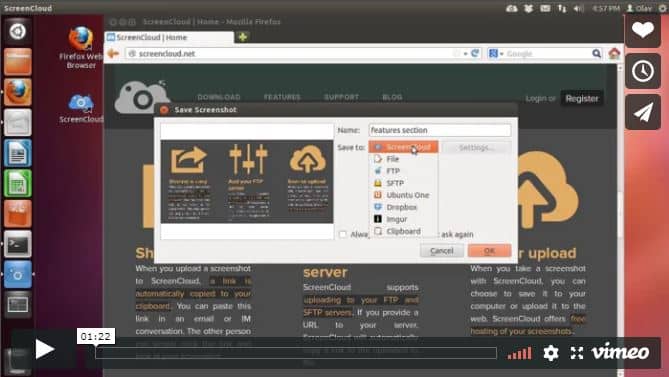Image resolution: width=669 pixels, height=377 pixels.
Task: Open mail indicator in top panel
Action: tap(545, 8)
